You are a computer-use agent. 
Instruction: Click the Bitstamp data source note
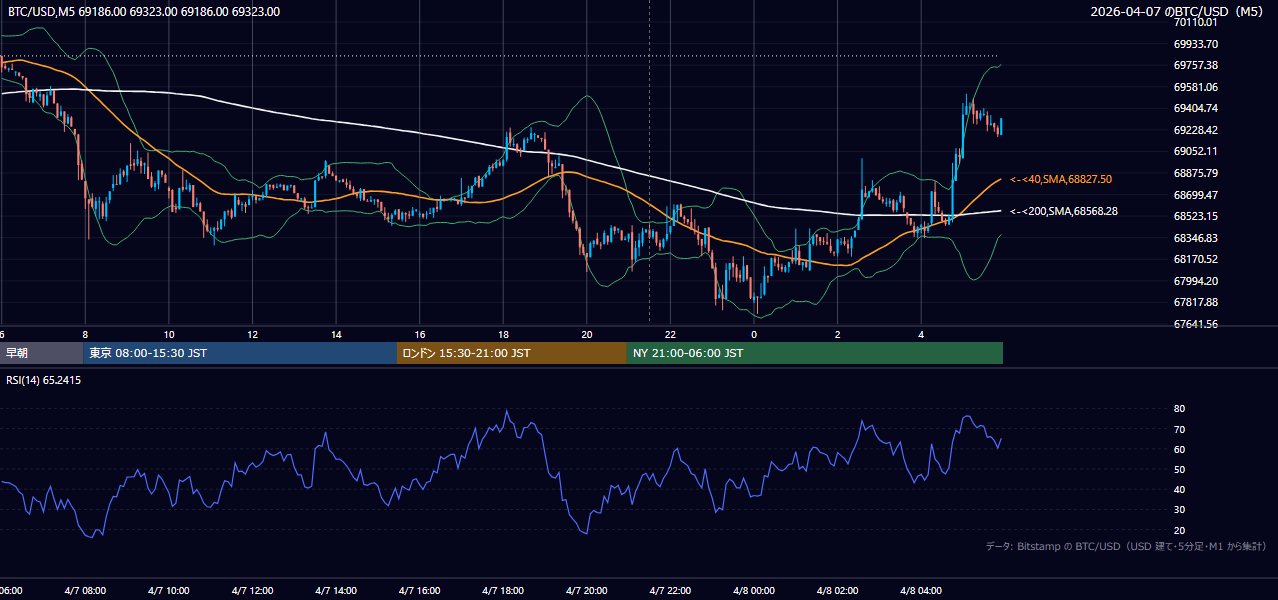click(x=1126, y=546)
